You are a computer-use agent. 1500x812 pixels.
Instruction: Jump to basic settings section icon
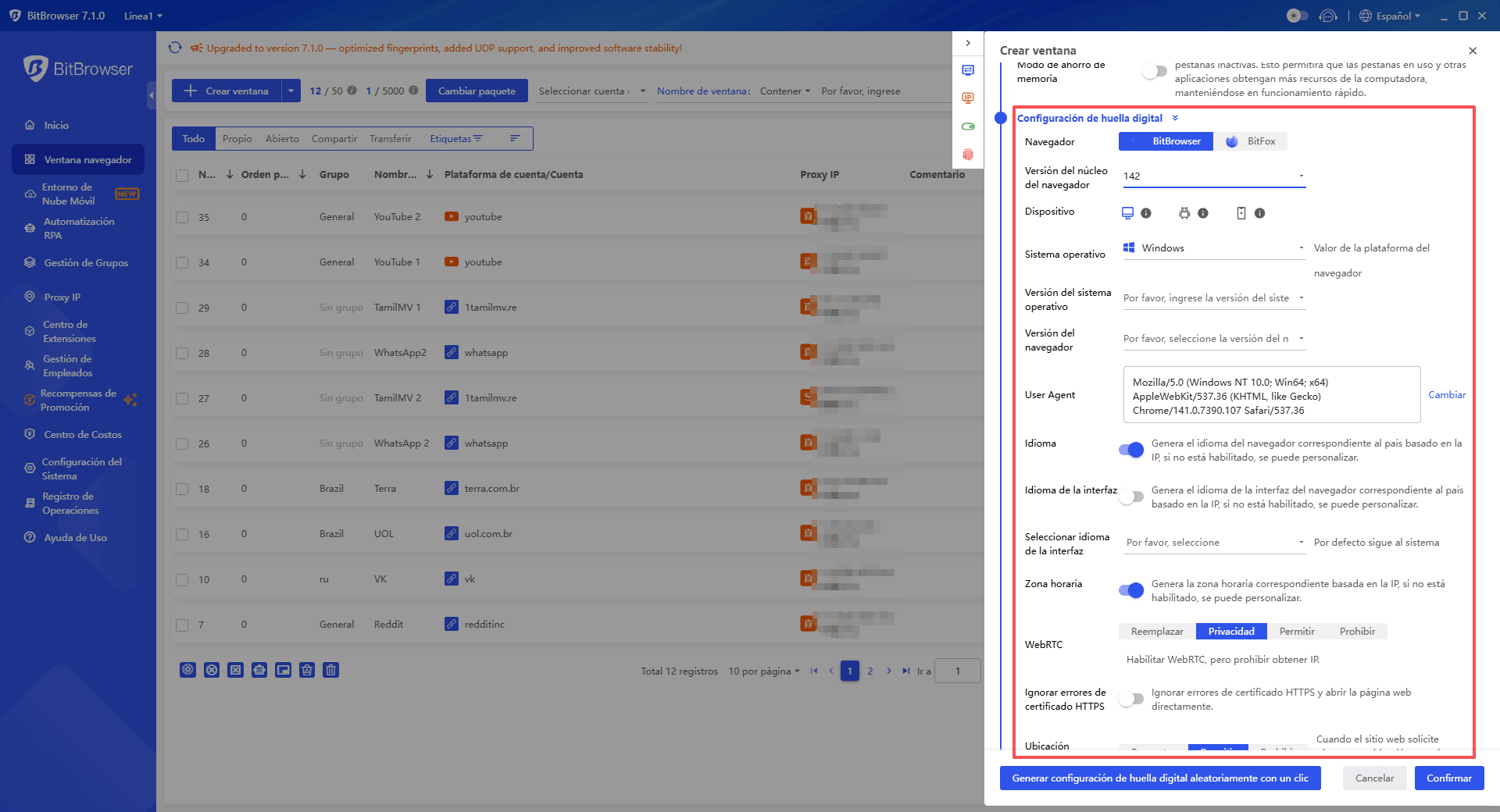point(968,70)
